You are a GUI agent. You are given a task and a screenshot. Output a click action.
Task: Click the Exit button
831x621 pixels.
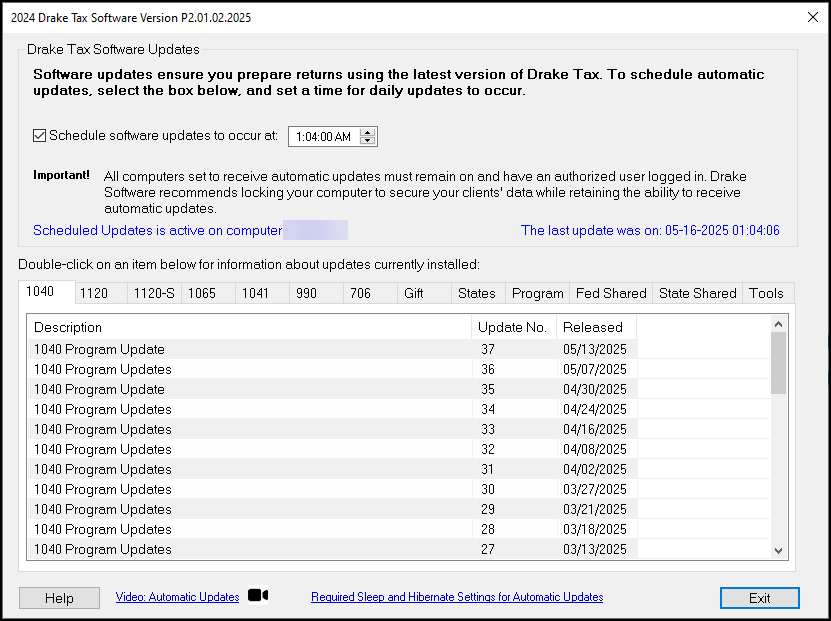759,598
